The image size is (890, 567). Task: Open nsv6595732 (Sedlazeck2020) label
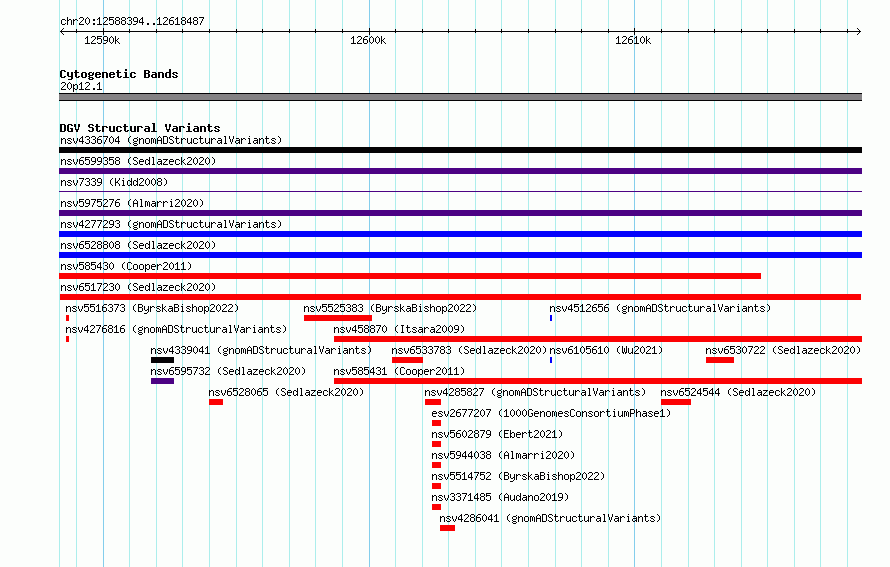[x=228, y=371]
